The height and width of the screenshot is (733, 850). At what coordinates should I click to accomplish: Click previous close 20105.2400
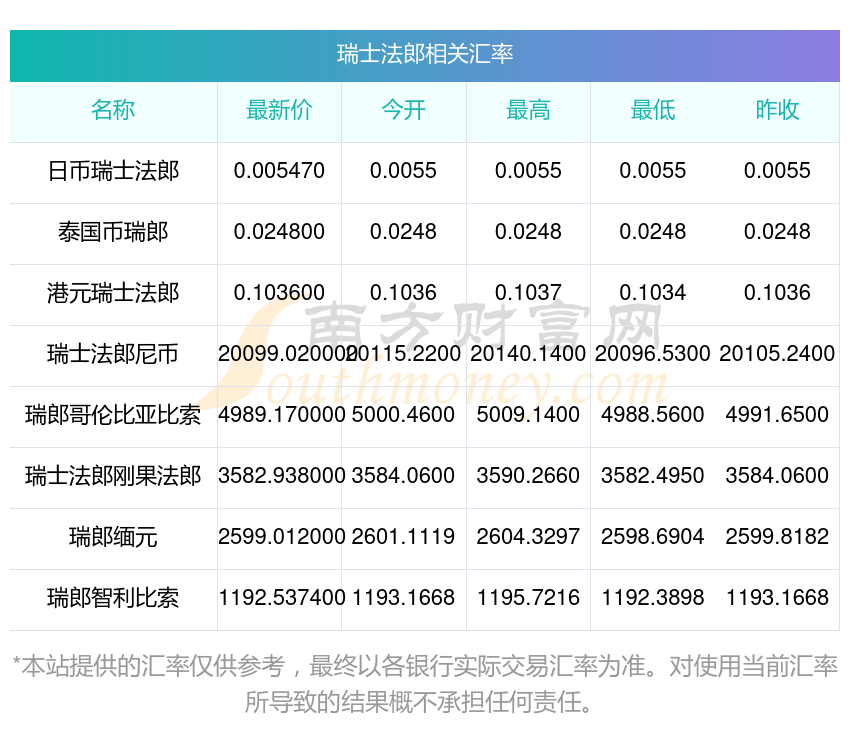777,354
